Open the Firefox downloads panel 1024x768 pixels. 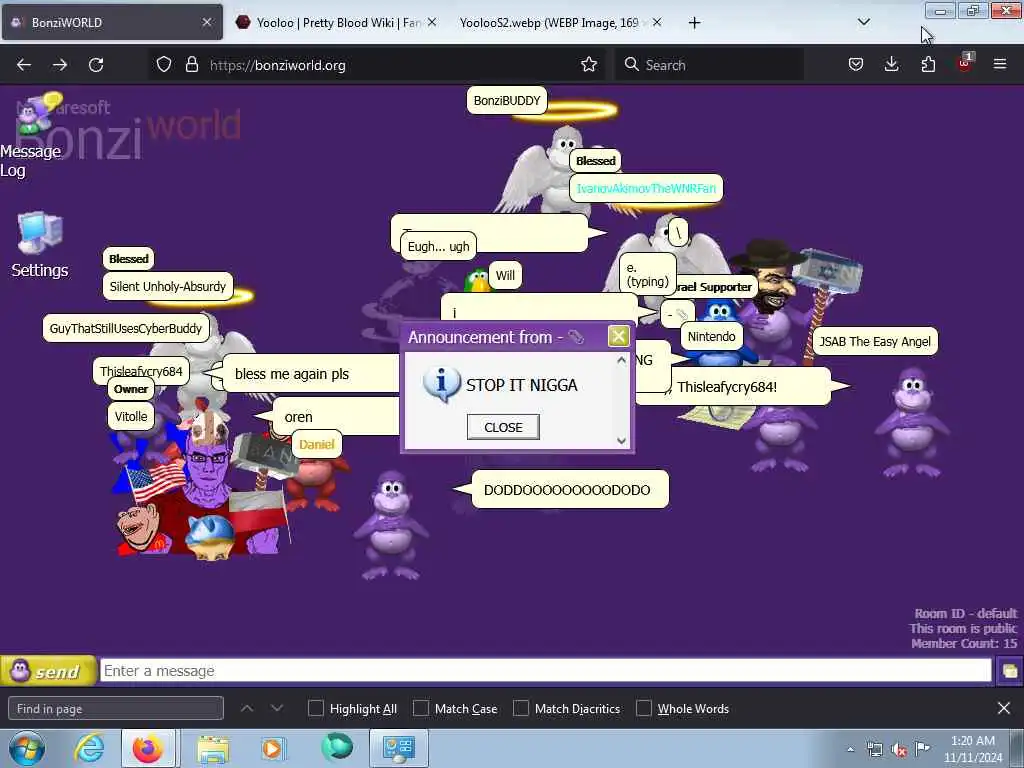[x=891, y=65]
